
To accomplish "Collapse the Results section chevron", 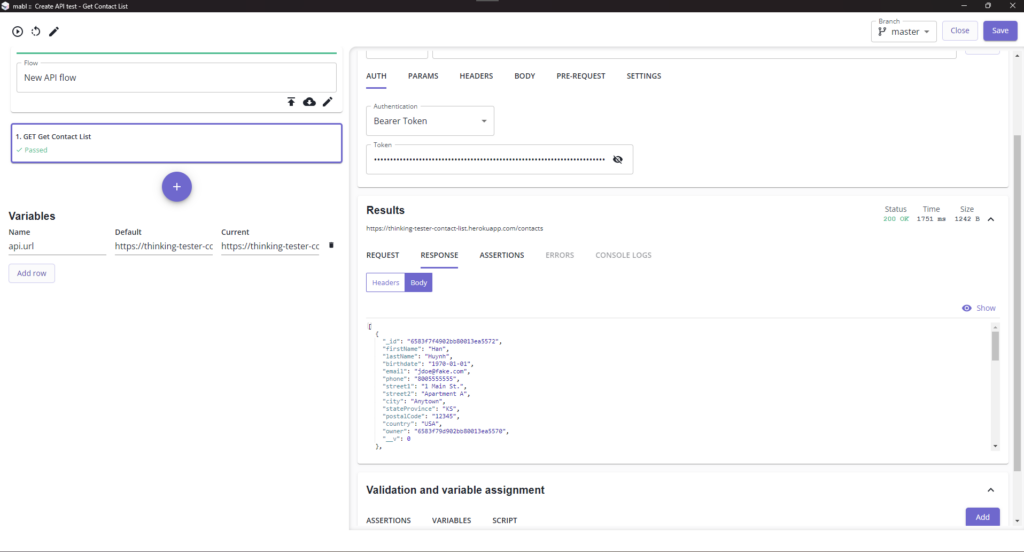I will (990, 218).
